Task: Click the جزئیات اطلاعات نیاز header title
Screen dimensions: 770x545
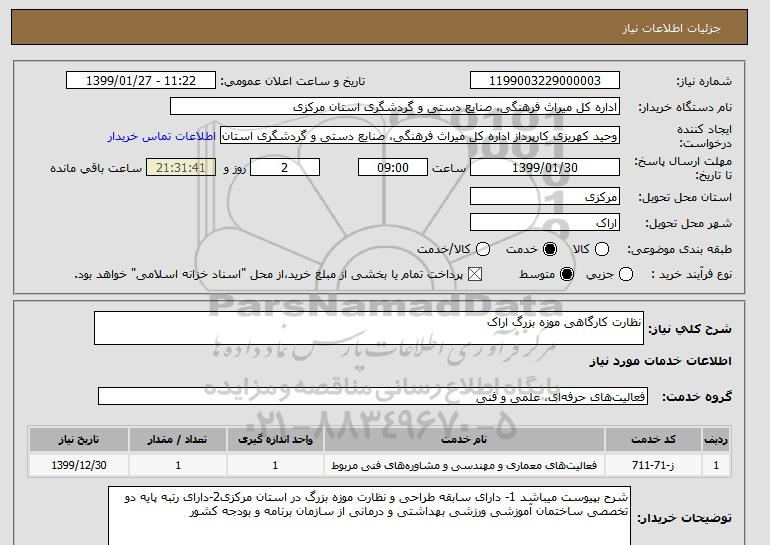Action: [671, 28]
